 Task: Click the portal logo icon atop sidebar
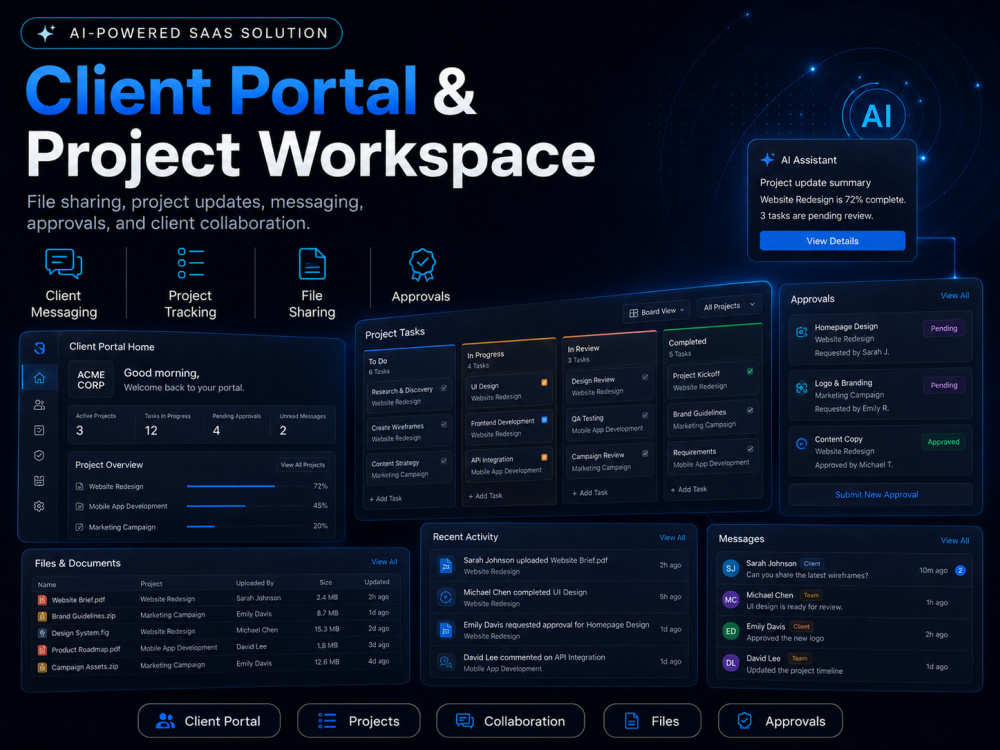coord(40,348)
